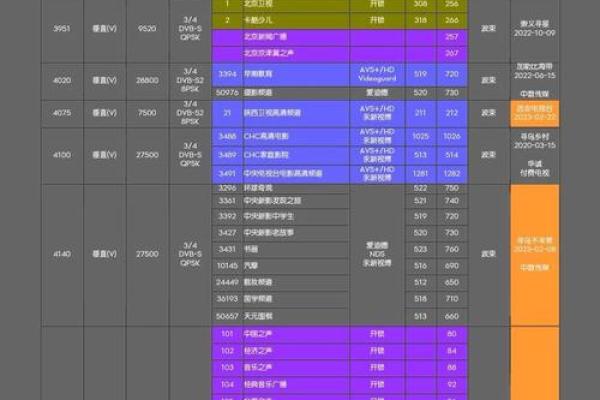This screenshot has height=400, width=600.
Task: Click the symbol rate value '9520'
Action: click(x=147, y=28)
